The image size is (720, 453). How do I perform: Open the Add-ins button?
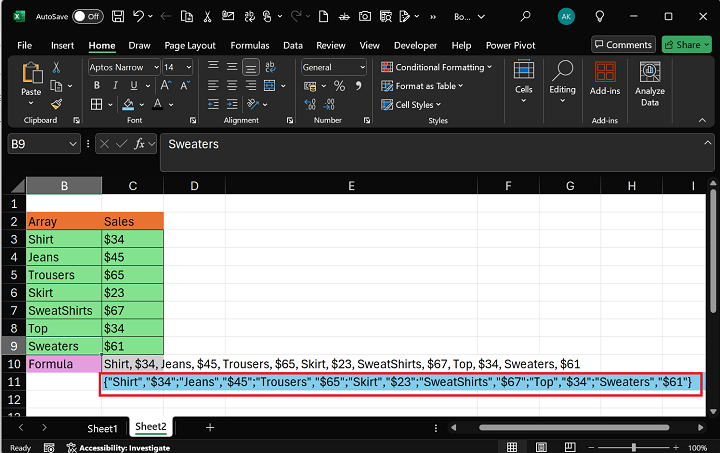point(605,78)
